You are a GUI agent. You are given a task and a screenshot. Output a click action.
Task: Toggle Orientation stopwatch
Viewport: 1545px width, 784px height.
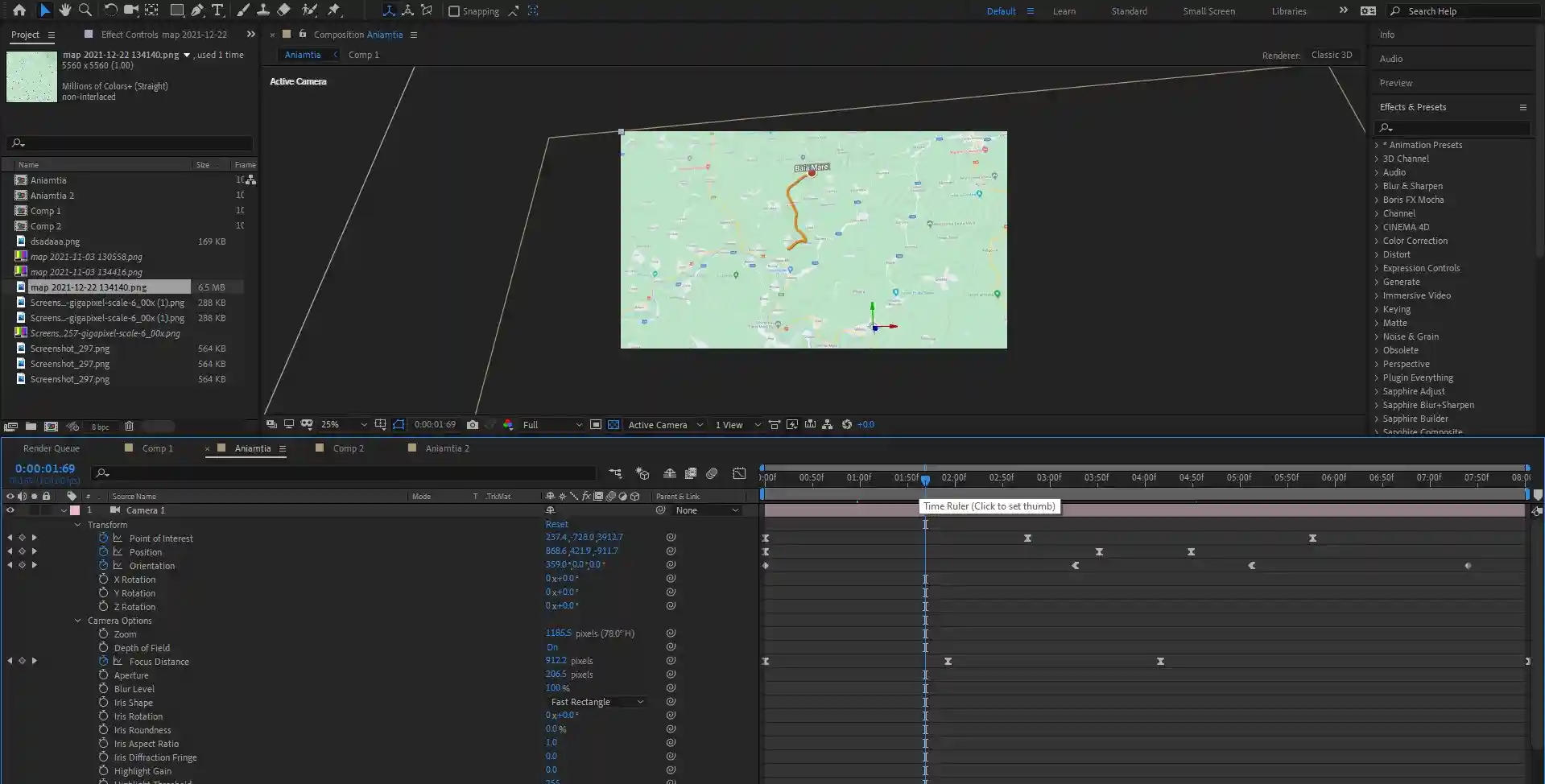click(103, 565)
